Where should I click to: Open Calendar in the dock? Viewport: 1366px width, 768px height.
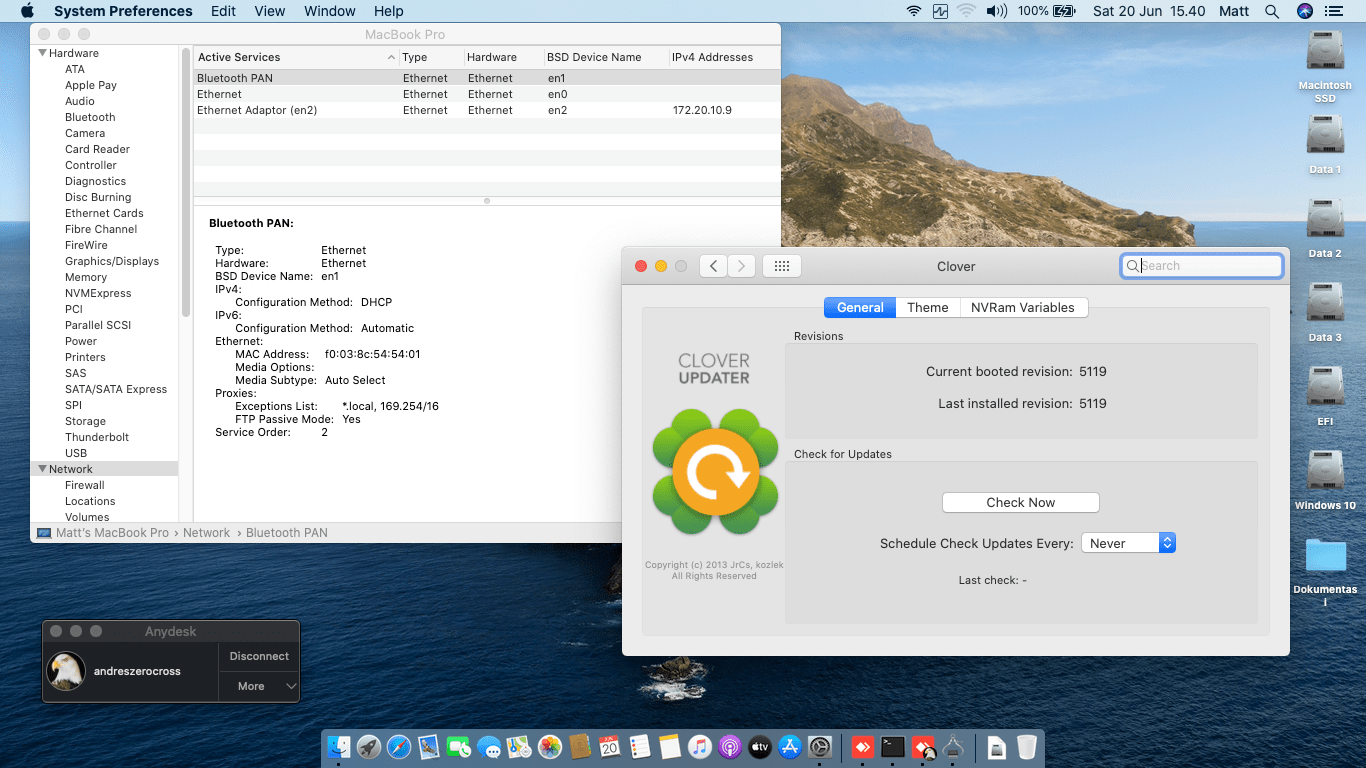(x=610, y=747)
